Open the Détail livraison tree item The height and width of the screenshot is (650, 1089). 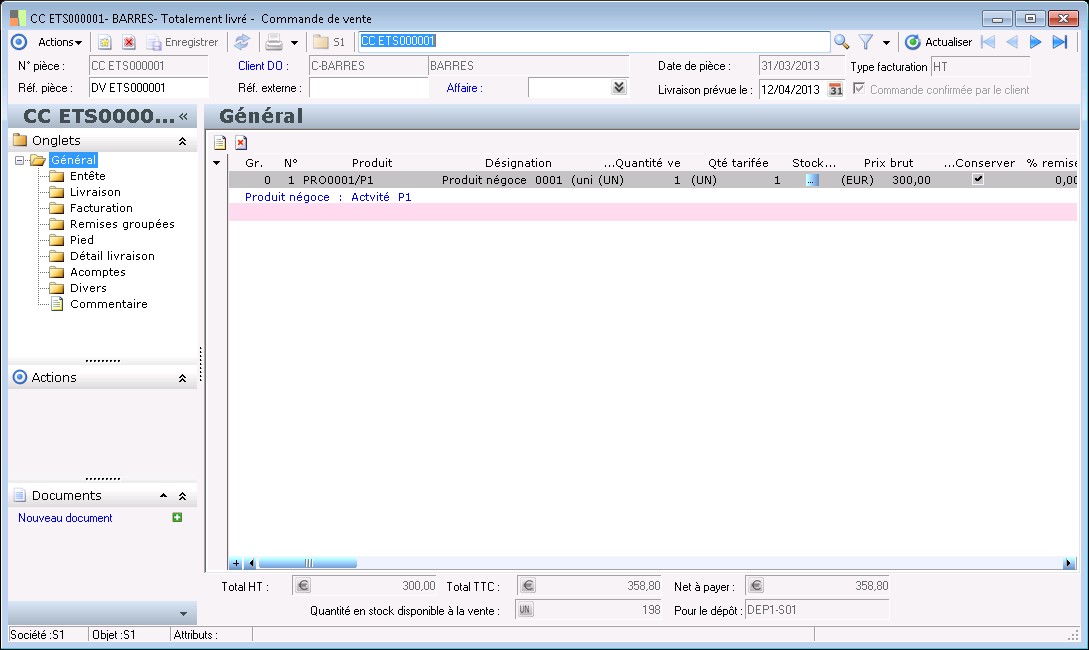click(x=112, y=256)
